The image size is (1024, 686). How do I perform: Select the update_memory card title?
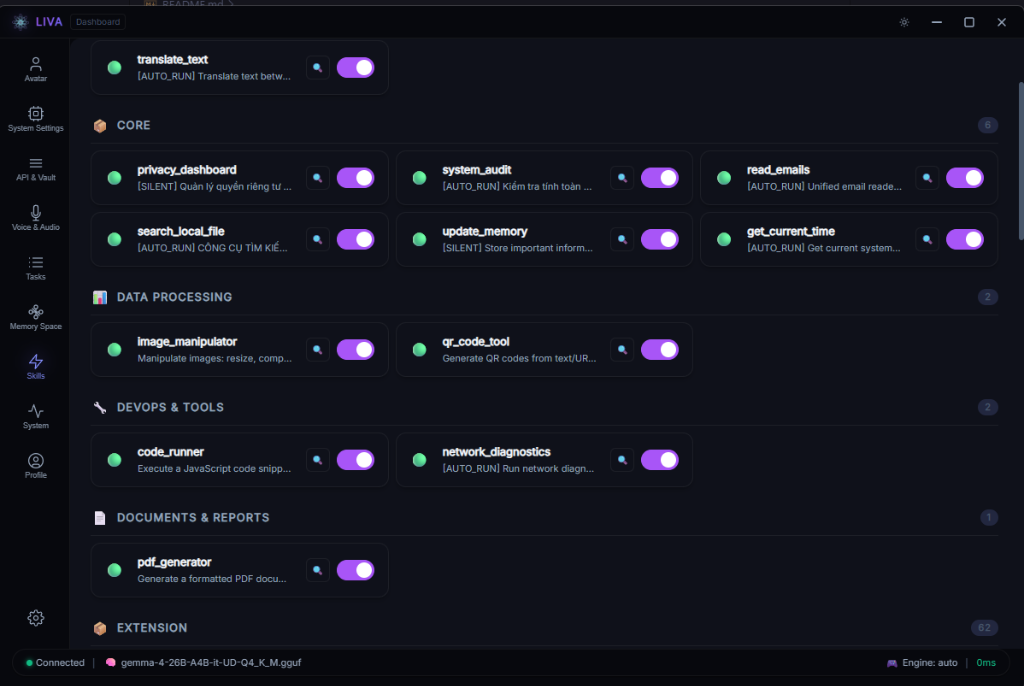tap(485, 231)
